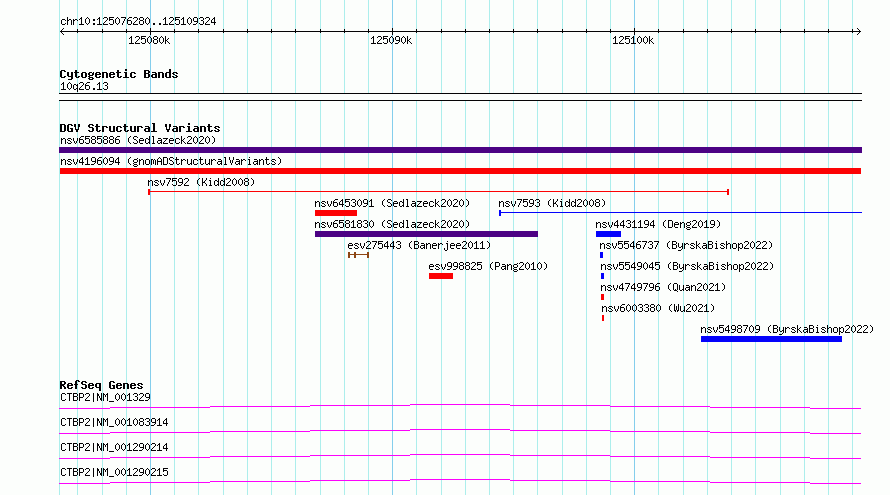Click the chr10:125076280..125109324 coordinate text

(138, 22)
